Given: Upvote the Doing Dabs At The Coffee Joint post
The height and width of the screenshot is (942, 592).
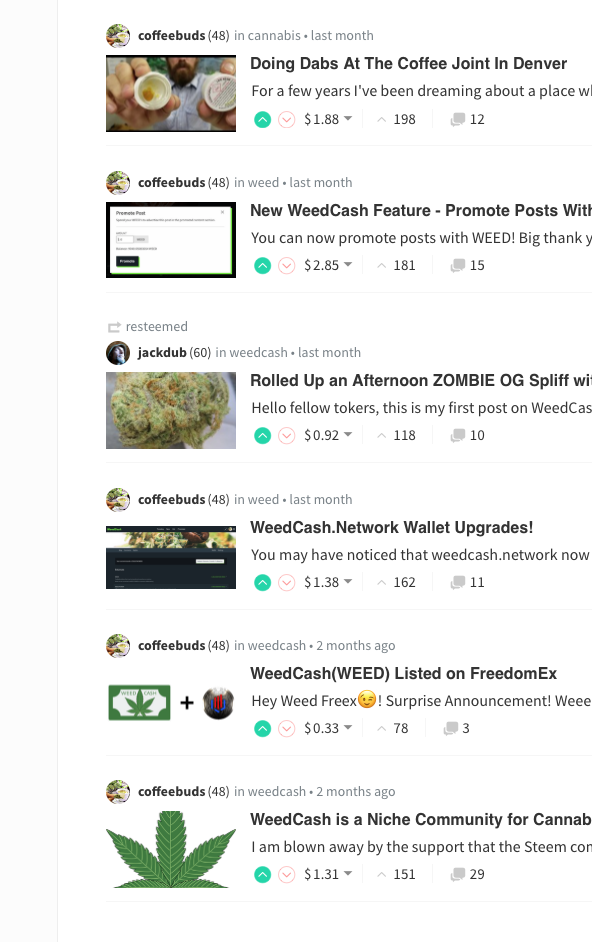Looking at the screenshot, I should [x=263, y=120].
